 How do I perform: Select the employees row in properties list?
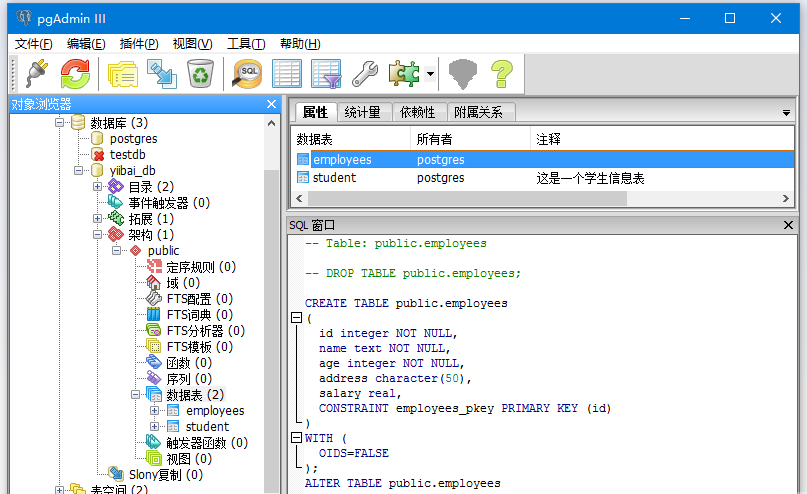542,160
